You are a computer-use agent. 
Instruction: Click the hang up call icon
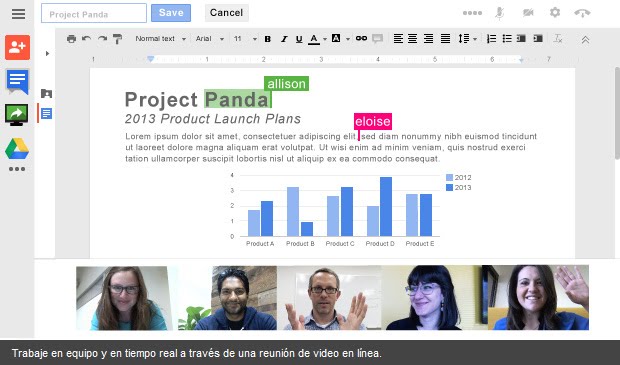(582, 13)
